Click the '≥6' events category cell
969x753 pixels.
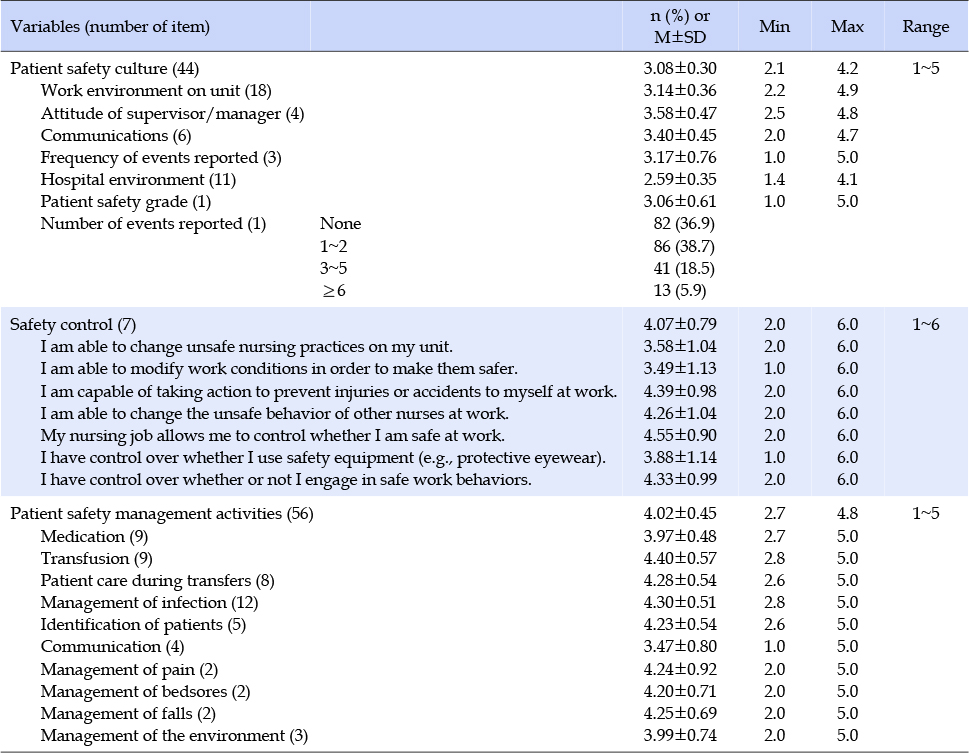(334, 291)
